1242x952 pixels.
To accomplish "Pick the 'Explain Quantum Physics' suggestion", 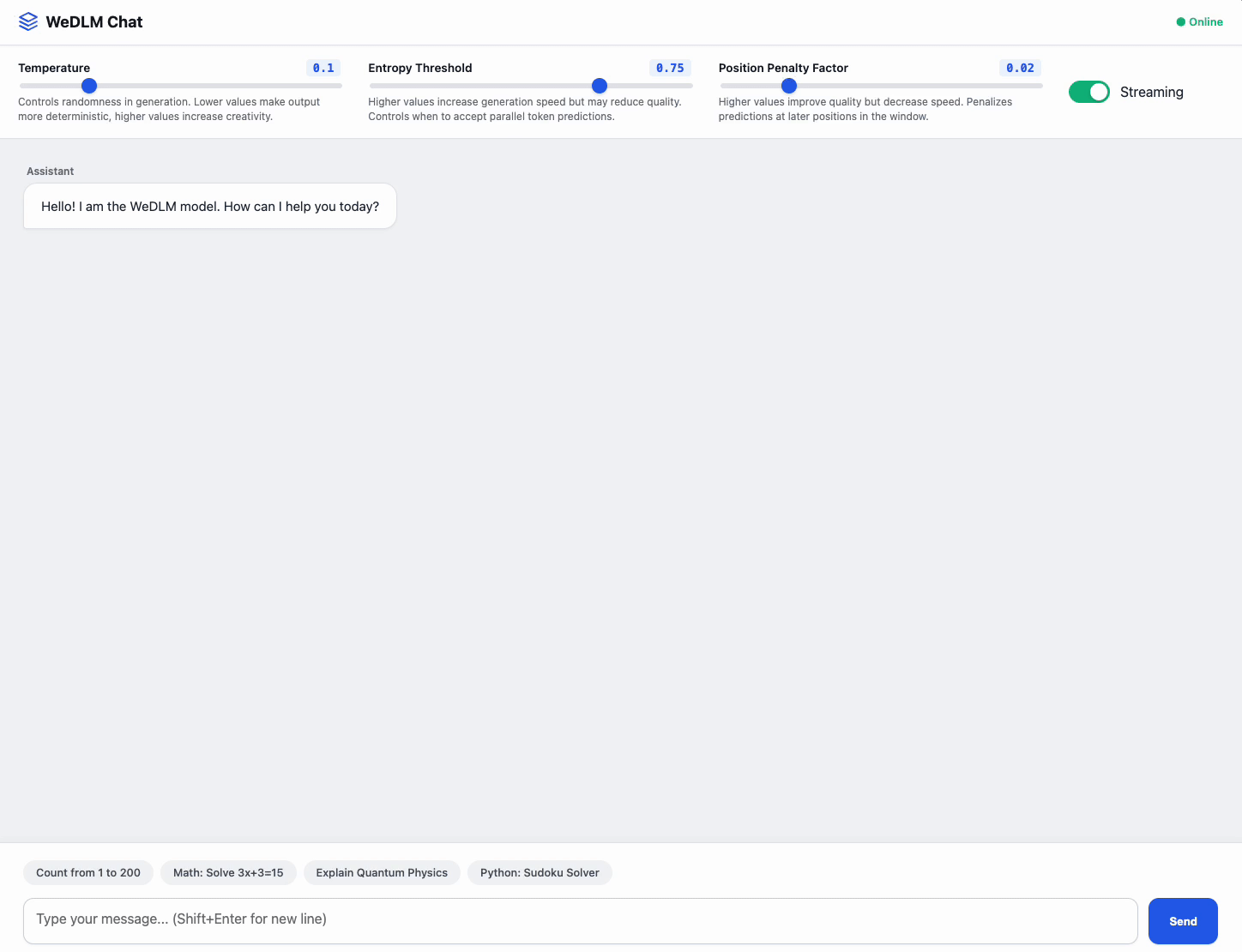I will point(382,872).
